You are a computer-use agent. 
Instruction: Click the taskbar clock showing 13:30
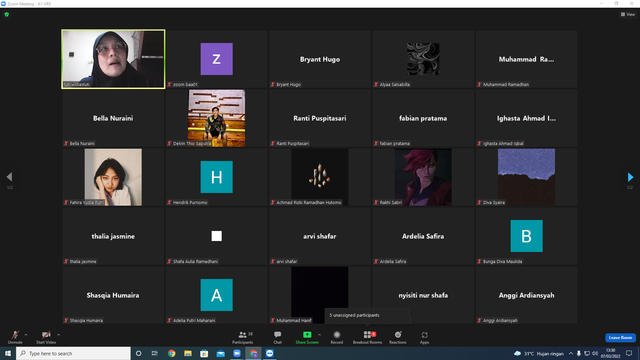(x=611, y=353)
